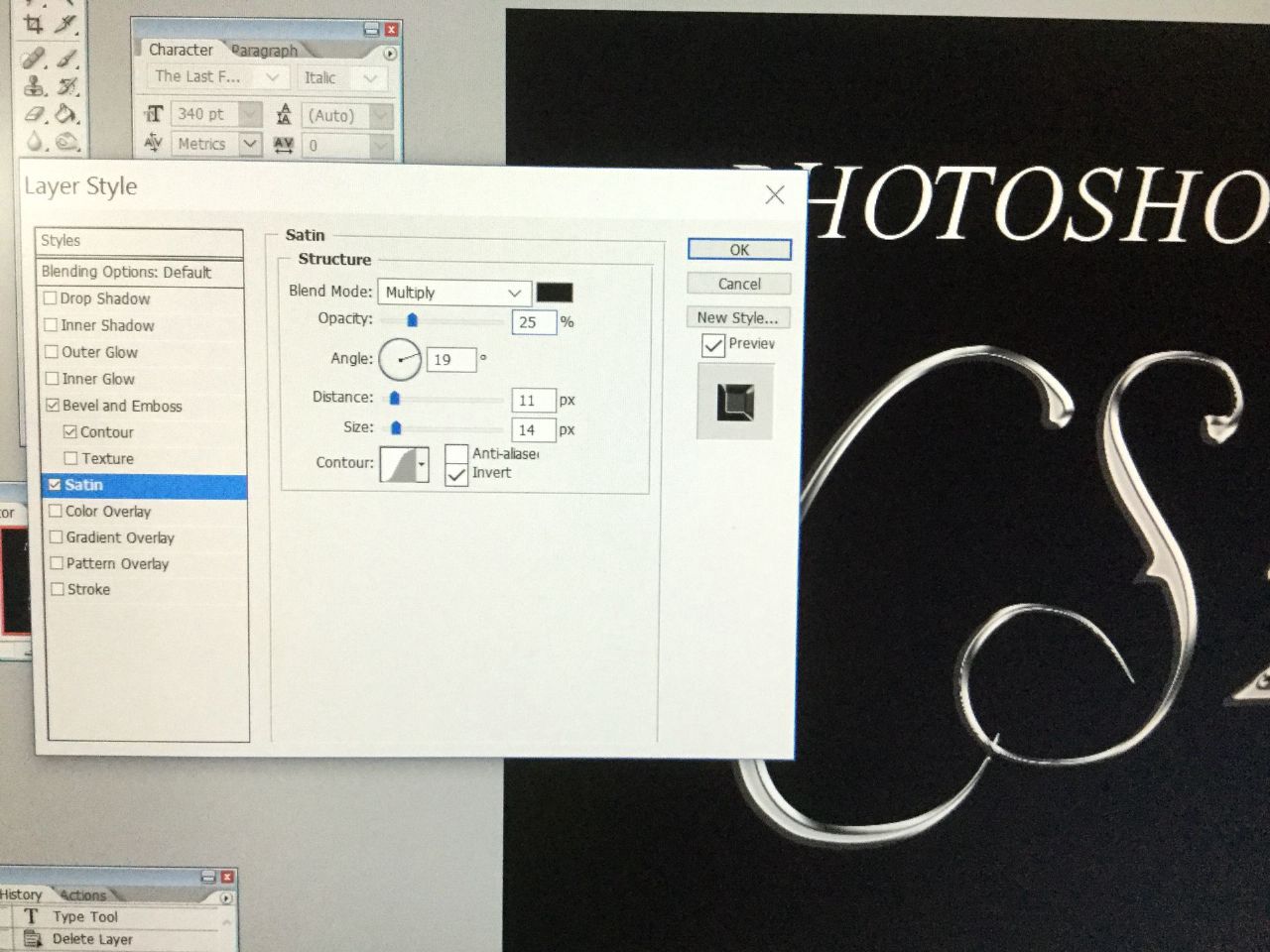Enable the Inner Glow checkbox
This screenshot has height=952, width=1270.
click(x=53, y=378)
